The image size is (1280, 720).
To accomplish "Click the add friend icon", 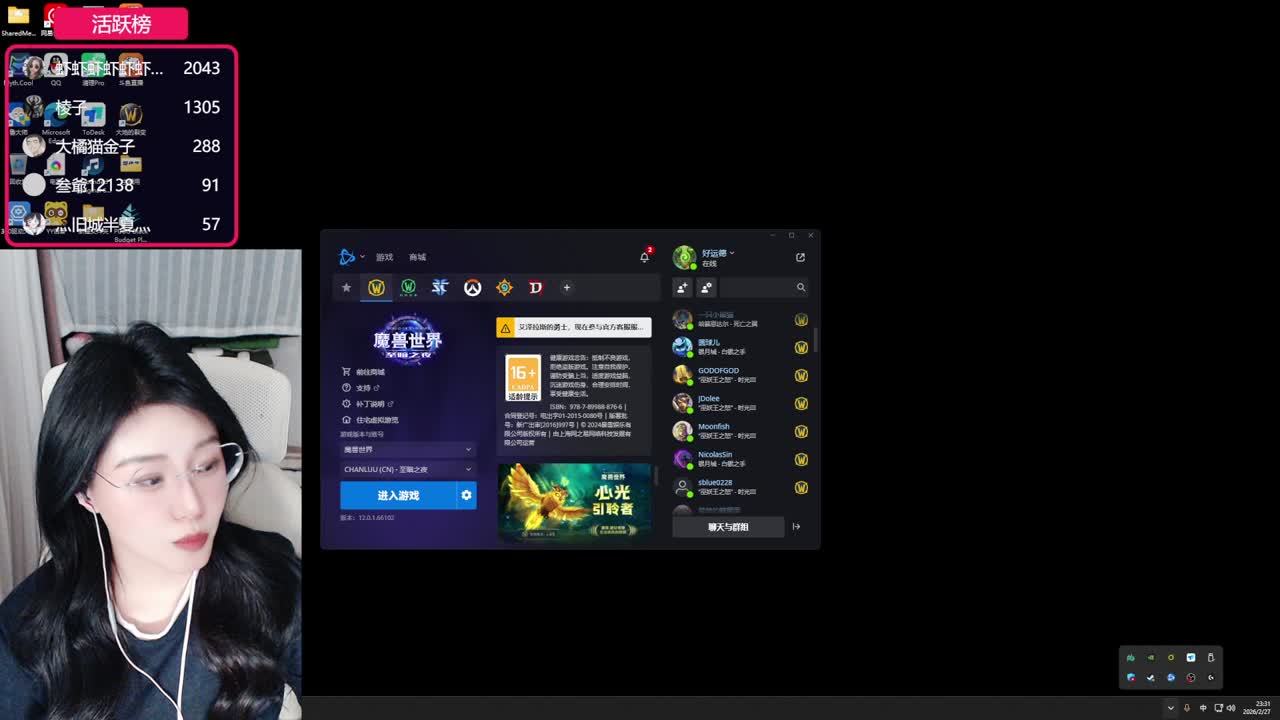I will (682, 287).
